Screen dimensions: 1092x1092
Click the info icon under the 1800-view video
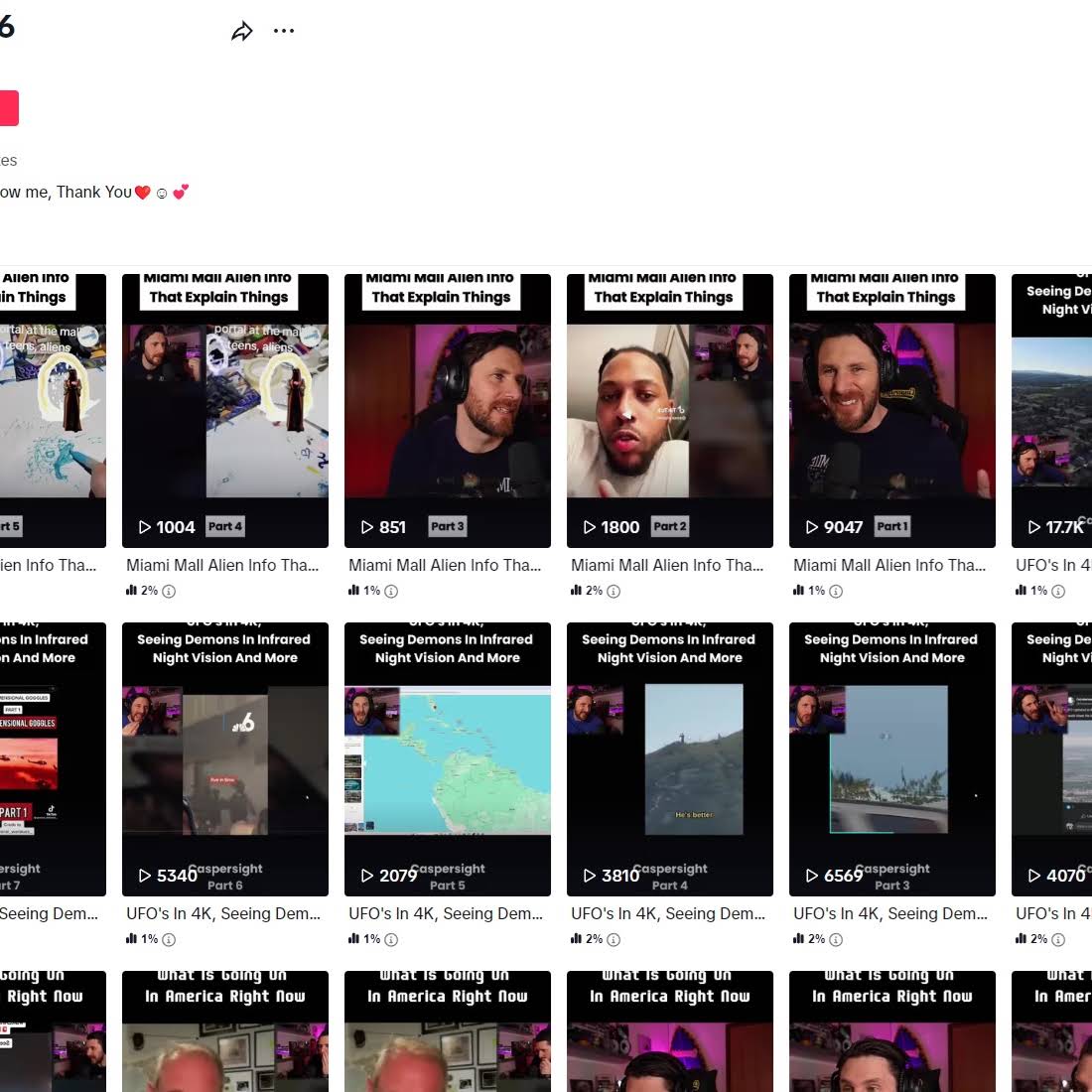pyautogui.click(x=614, y=592)
